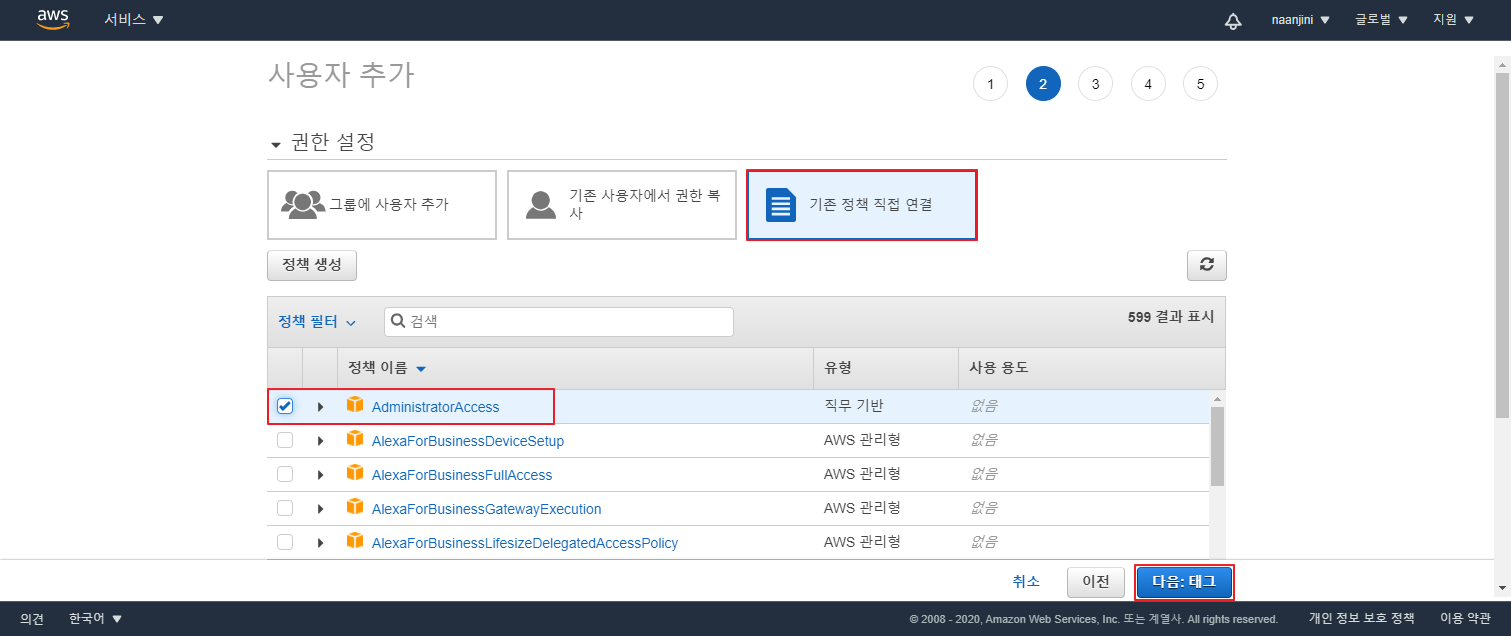Image resolution: width=1511 pixels, height=636 pixels.
Task: Go to wizard step 3
Action: coord(1095,84)
